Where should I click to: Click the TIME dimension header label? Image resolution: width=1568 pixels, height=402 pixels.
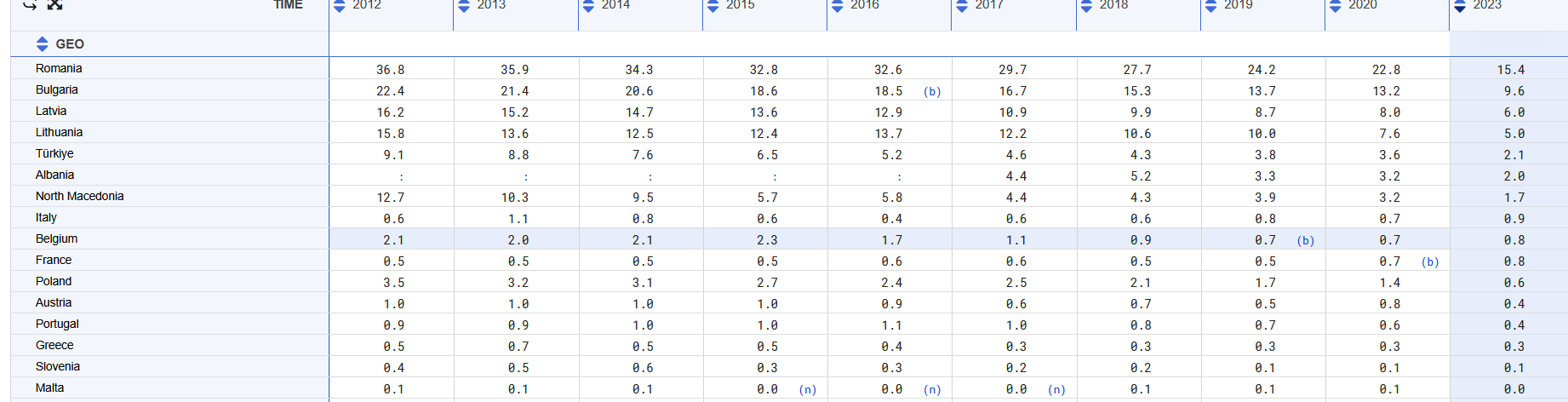288,5
